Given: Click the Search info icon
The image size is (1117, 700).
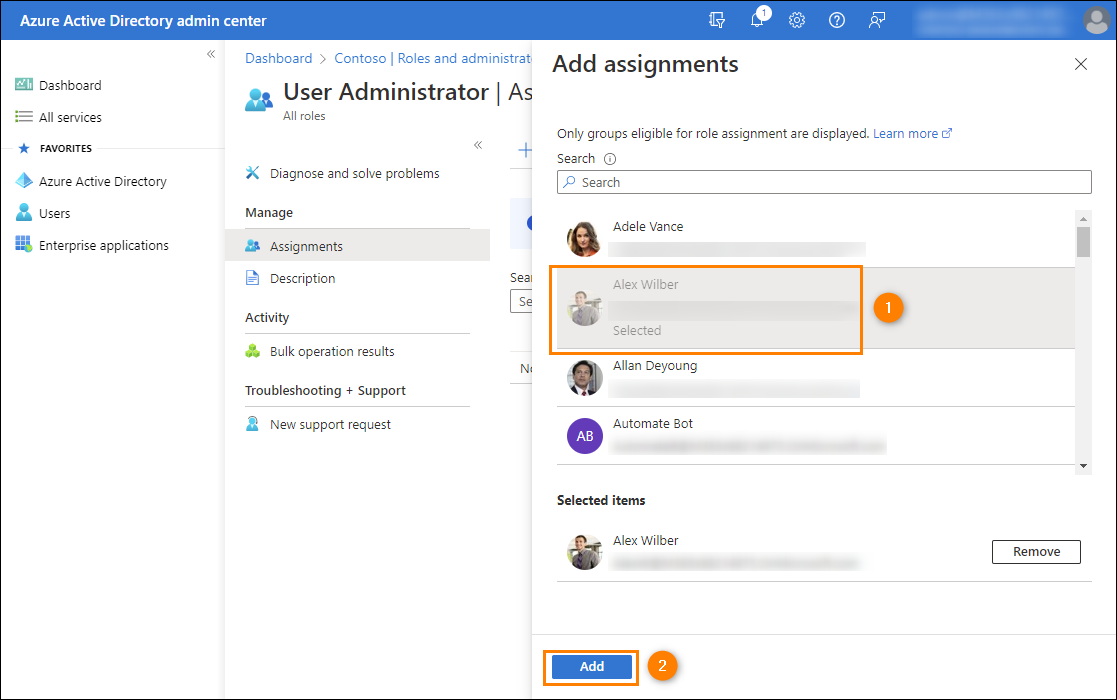Looking at the screenshot, I should (610, 159).
